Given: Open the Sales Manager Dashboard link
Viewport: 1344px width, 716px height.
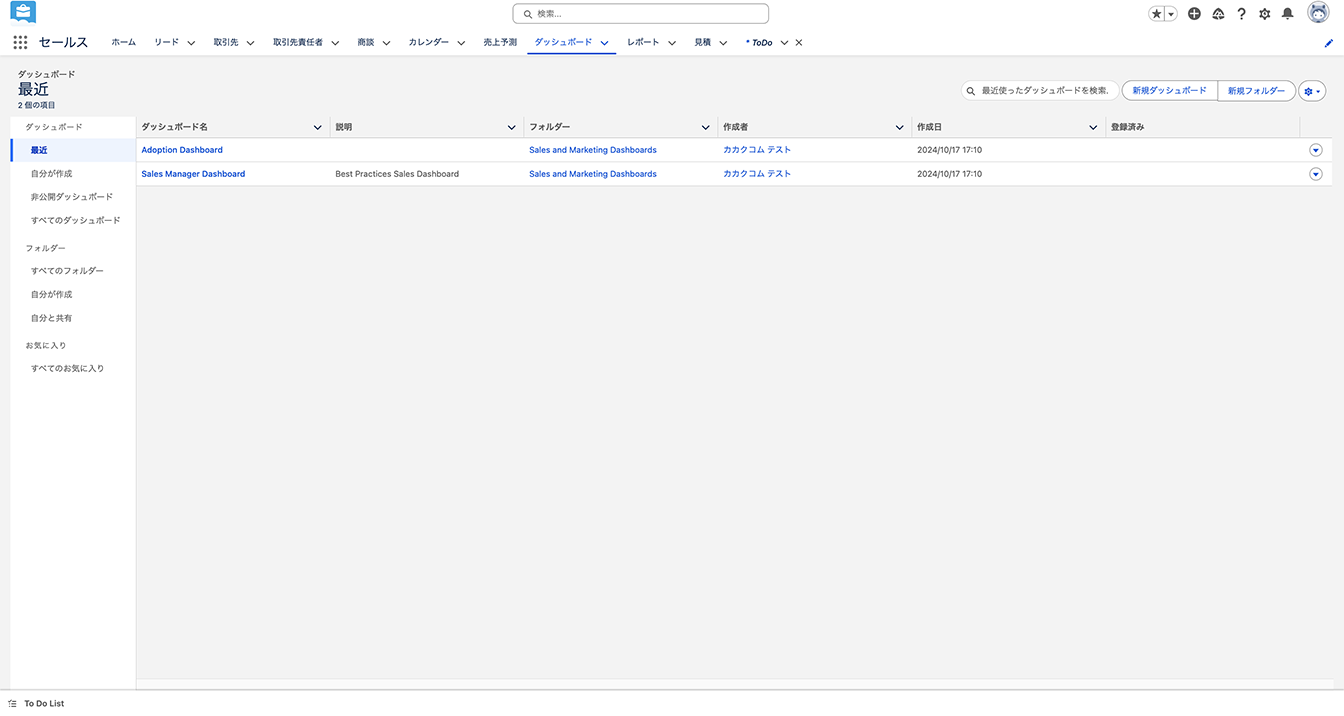Looking at the screenshot, I should tap(193, 174).
